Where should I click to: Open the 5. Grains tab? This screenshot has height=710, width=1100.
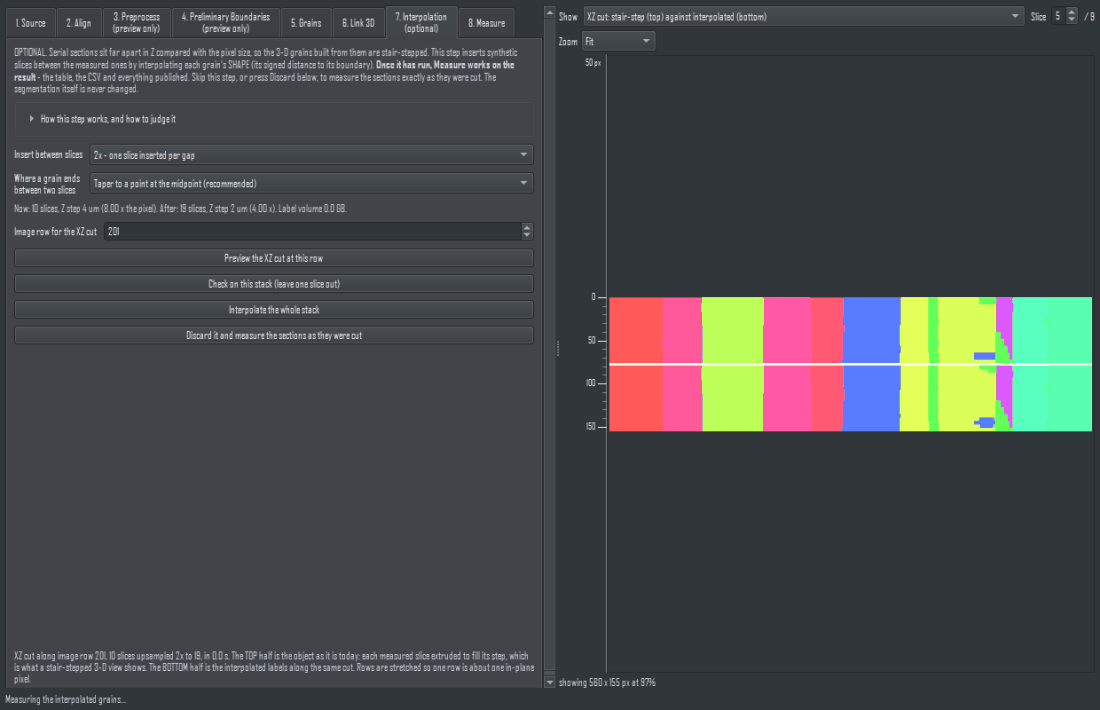[x=306, y=22]
